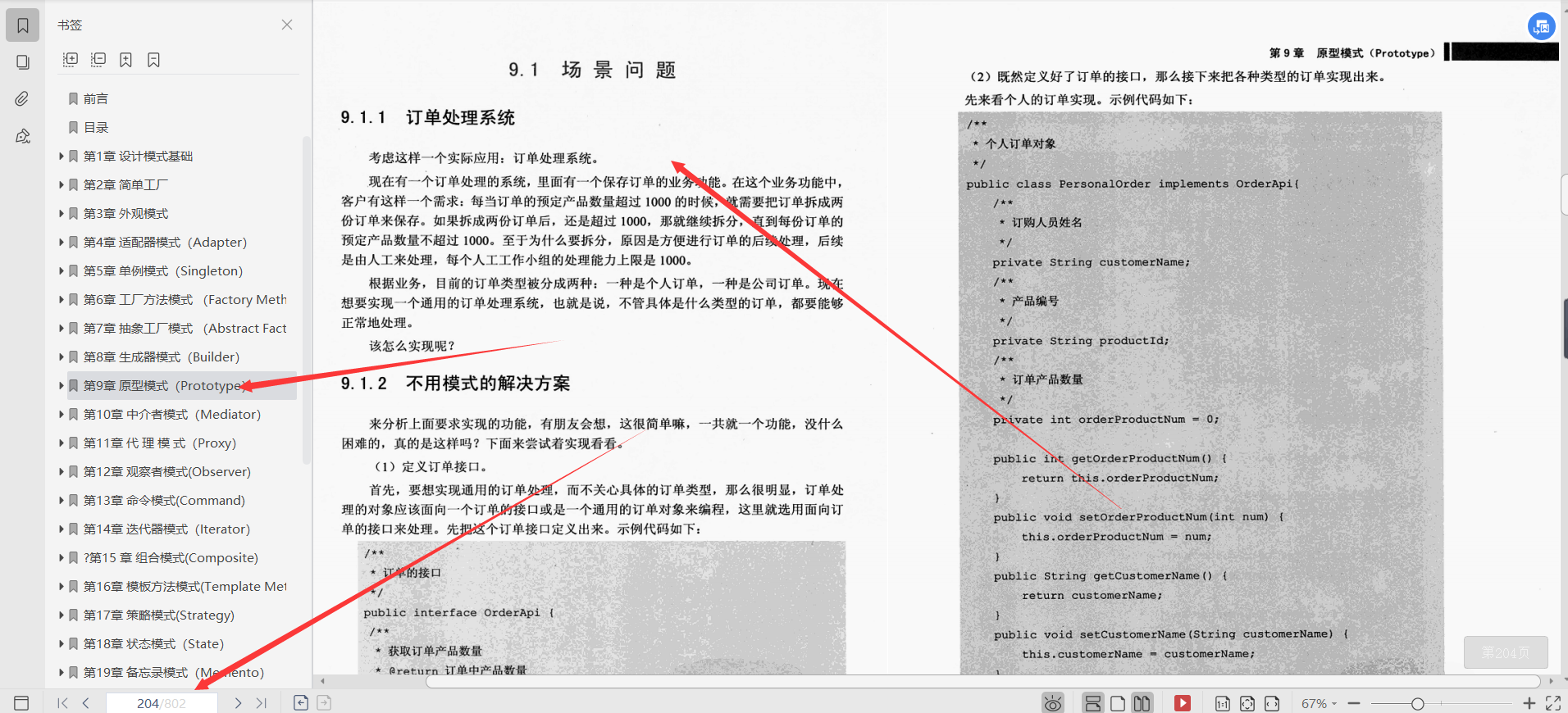This screenshot has width=1568, height=713.
Task: Add a new bookmark icon
Action: (125, 60)
